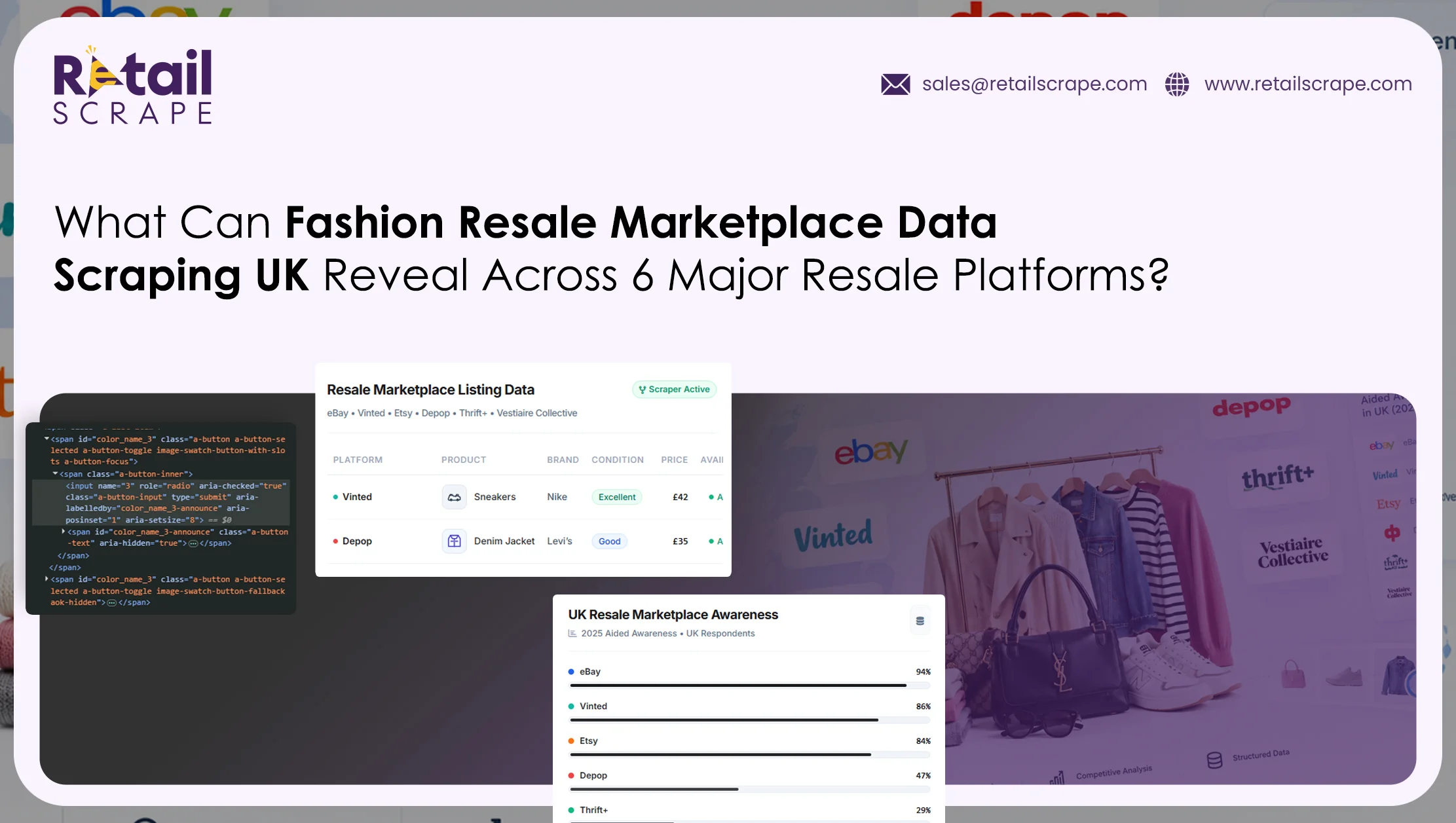The width and height of the screenshot is (1456, 823).
Task: Click the small red Depop symbol icon
Action: coord(1392,532)
